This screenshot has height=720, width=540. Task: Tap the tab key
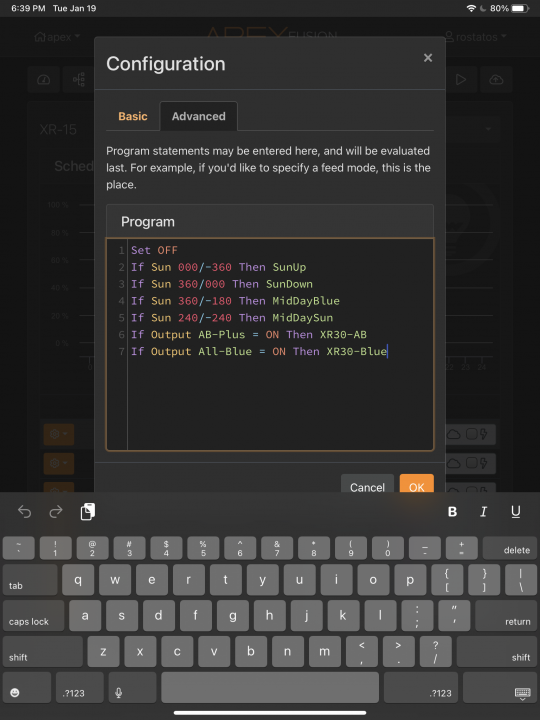coord(30,580)
